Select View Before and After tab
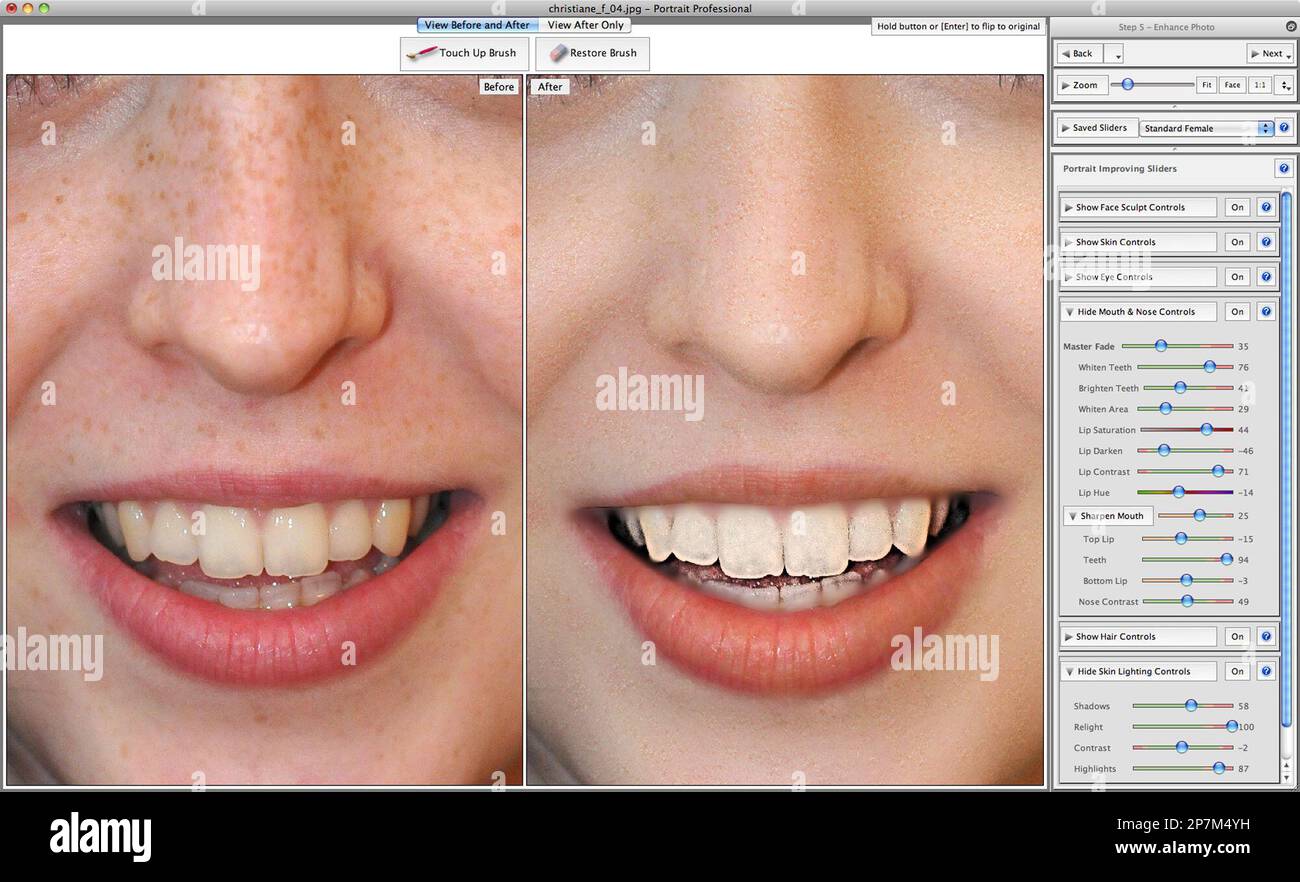1300x882 pixels. point(477,25)
